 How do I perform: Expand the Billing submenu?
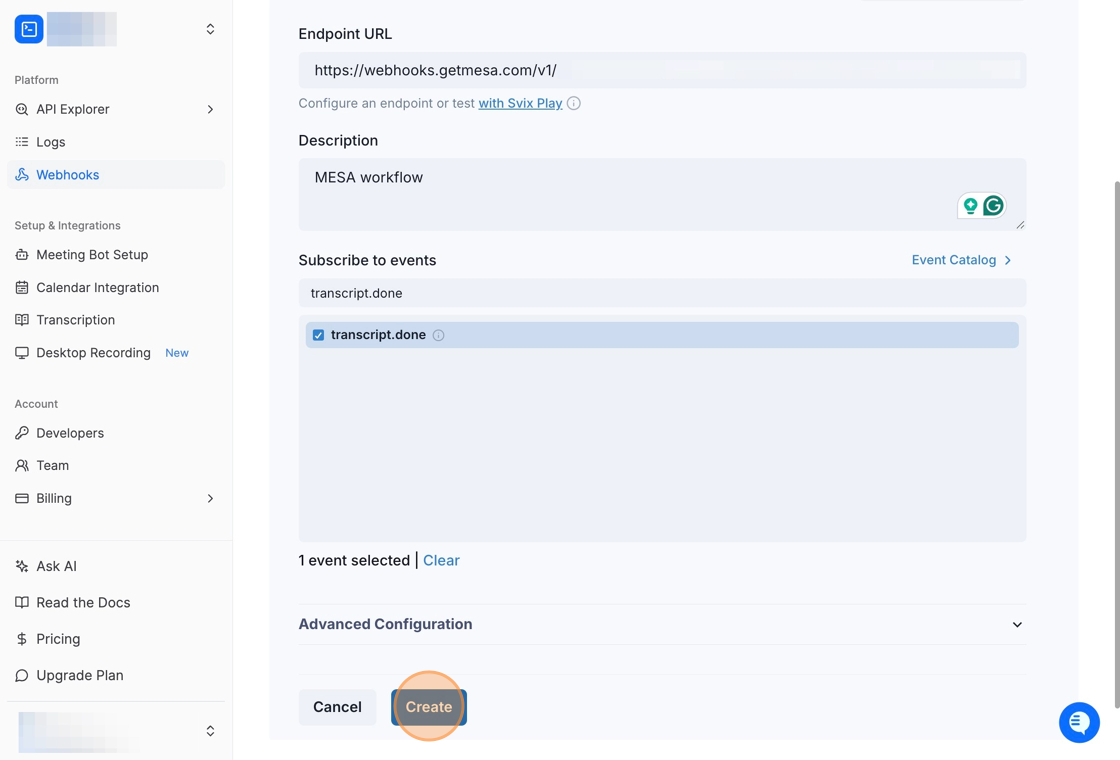[x=210, y=498]
